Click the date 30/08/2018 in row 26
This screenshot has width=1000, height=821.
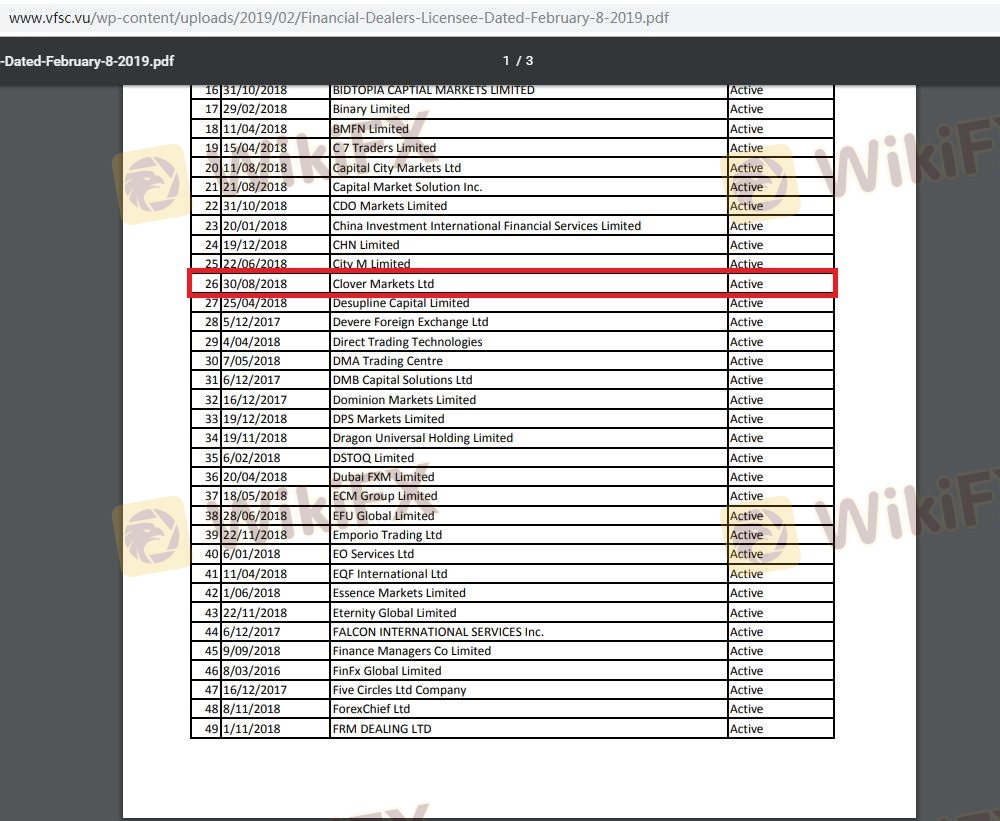click(254, 284)
